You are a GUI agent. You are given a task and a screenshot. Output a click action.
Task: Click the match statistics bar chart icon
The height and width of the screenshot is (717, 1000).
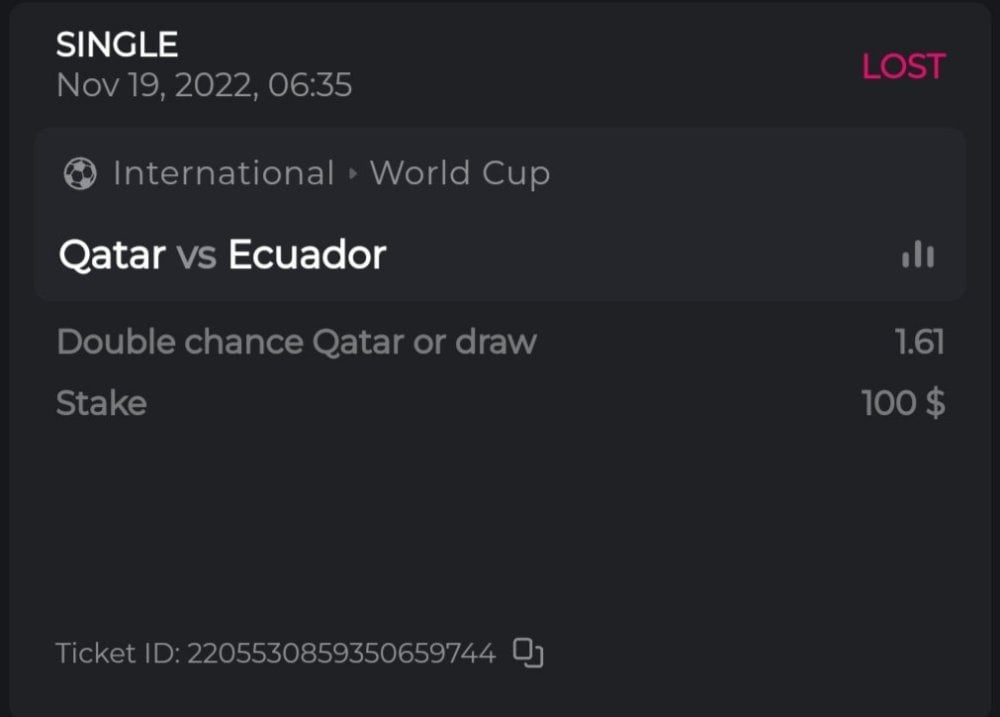918,256
